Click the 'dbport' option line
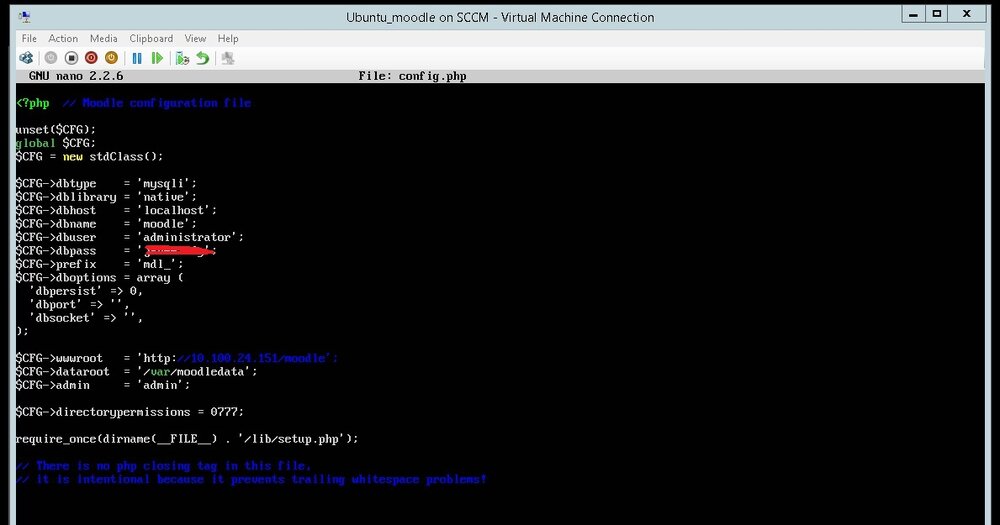Viewport: 1000px width, 525px height. [80, 304]
